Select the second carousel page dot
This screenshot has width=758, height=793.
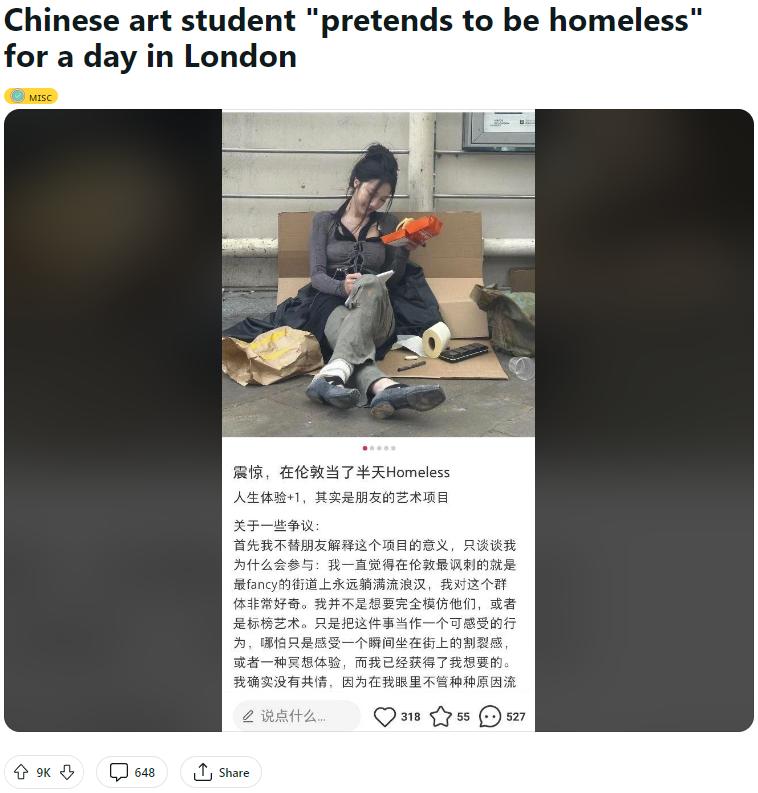372,448
